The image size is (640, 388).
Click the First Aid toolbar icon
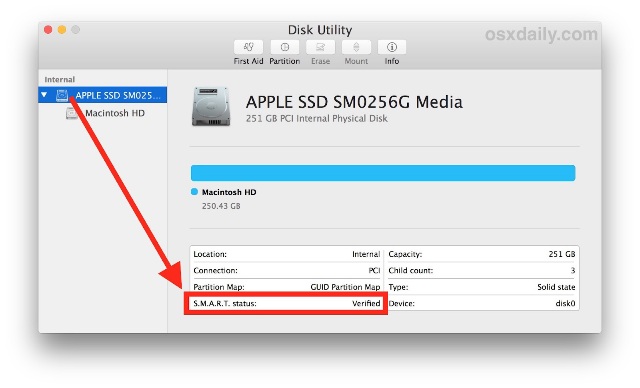248,47
